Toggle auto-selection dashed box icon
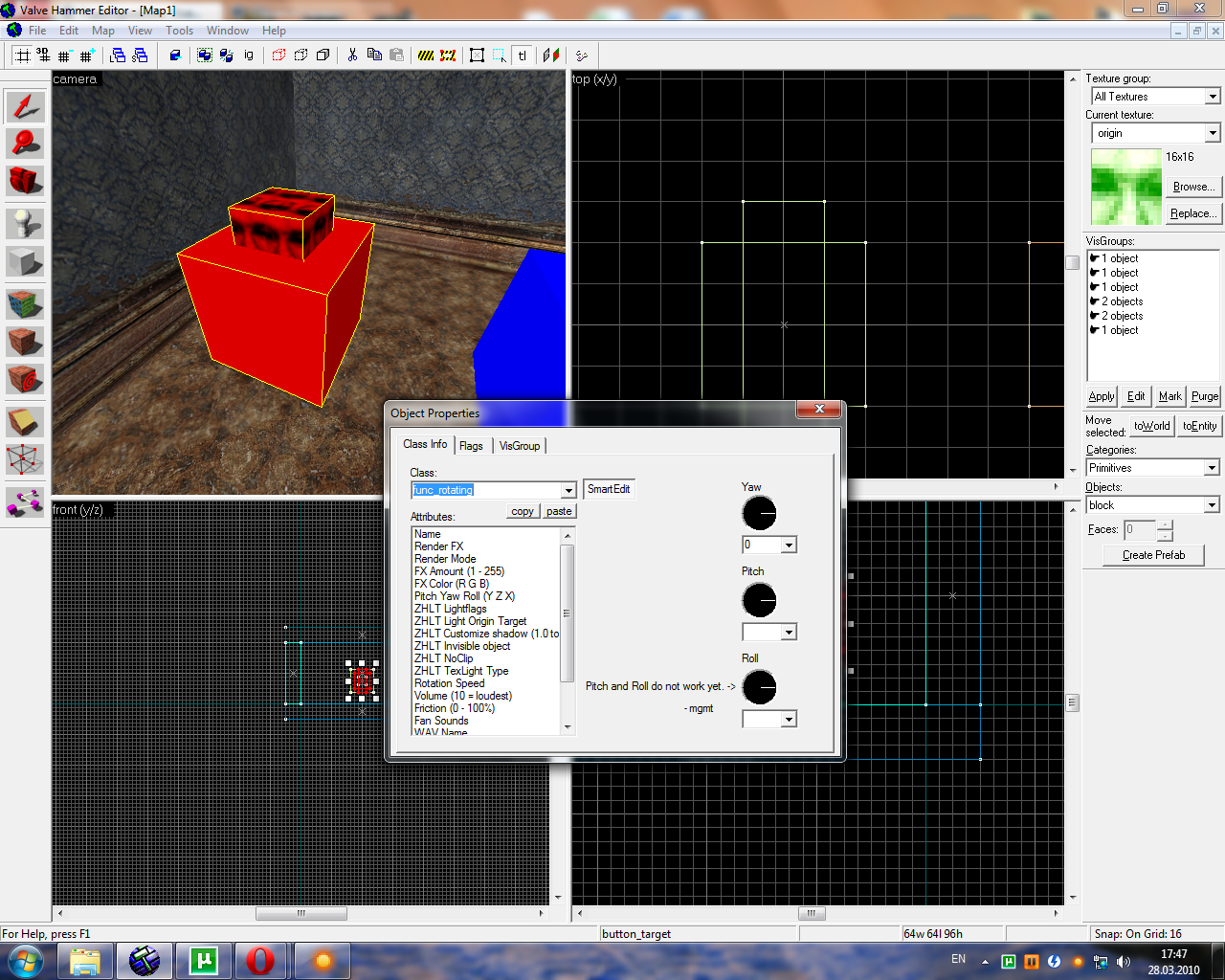This screenshot has height=980, width=1225. tap(499, 56)
